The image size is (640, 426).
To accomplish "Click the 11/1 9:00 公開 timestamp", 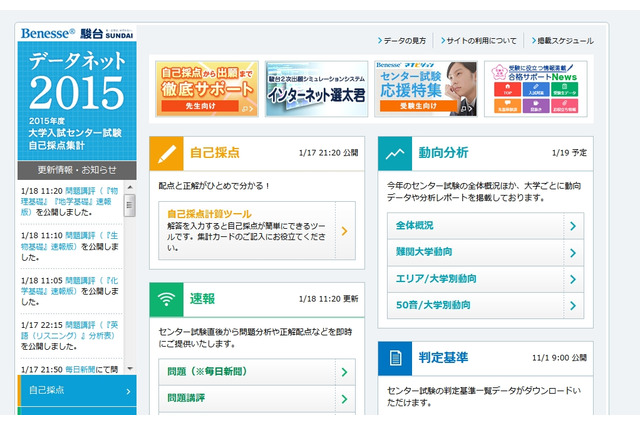I will [x=560, y=358].
